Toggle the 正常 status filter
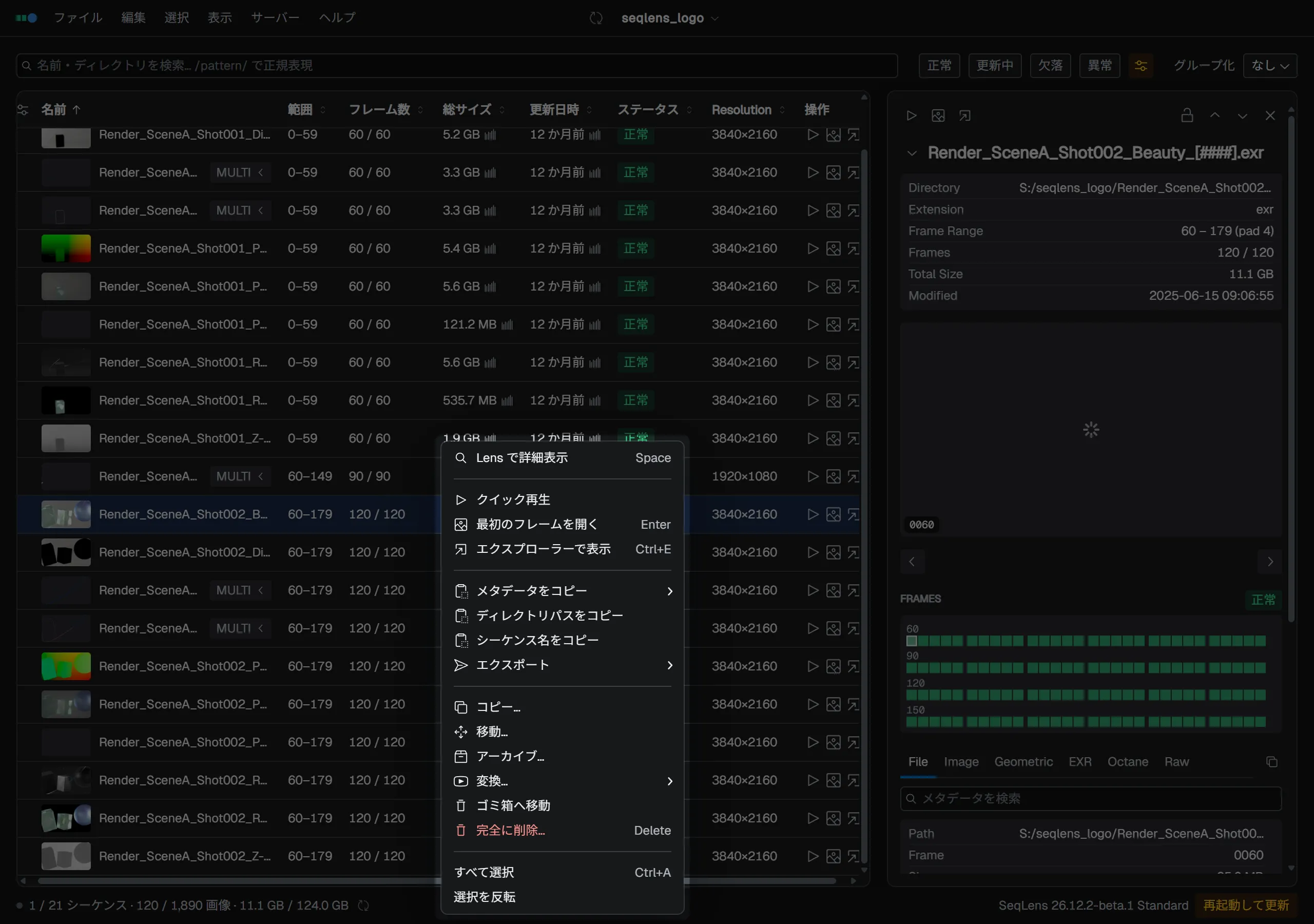This screenshot has height=924, width=1314. 939,65
